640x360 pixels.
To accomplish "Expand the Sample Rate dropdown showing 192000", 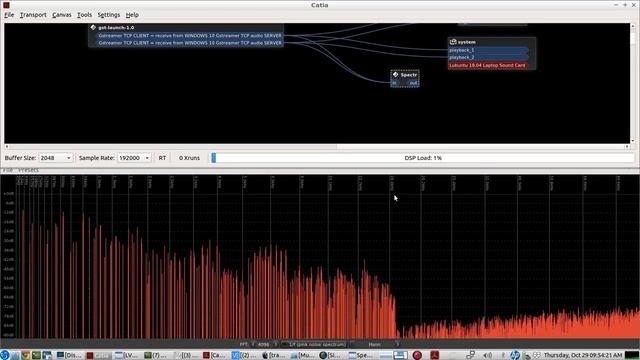I will point(134,158).
